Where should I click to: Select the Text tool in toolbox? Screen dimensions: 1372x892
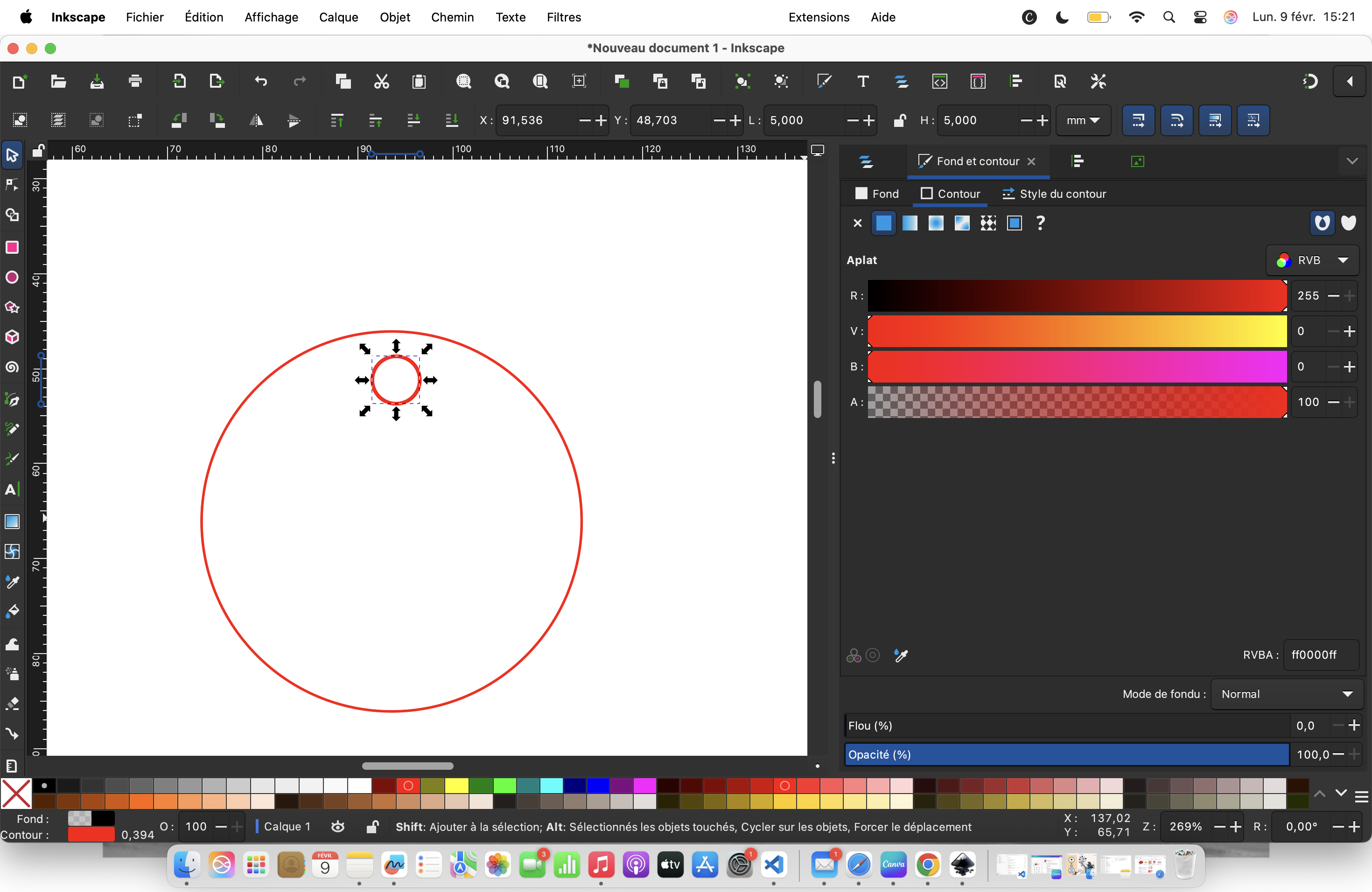(x=12, y=489)
